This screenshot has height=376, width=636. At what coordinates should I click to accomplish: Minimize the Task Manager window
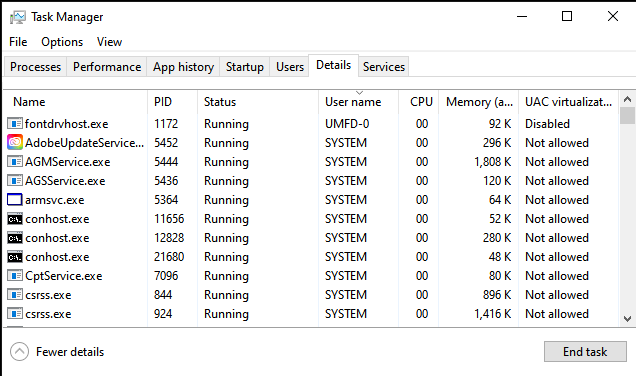pyautogui.click(x=522, y=17)
